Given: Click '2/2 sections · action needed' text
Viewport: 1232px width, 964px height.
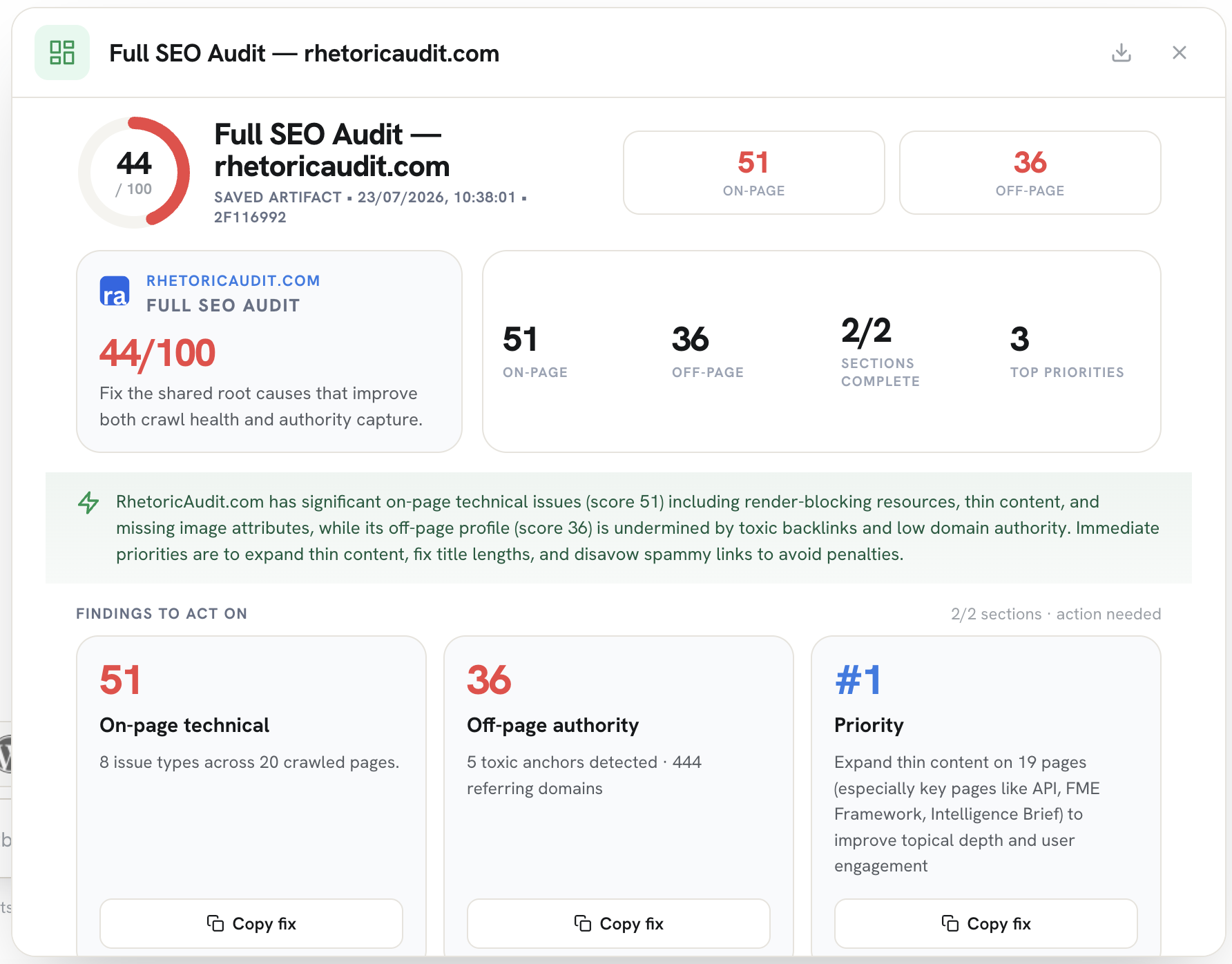Looking at the screenshot, I should 1056,614.
